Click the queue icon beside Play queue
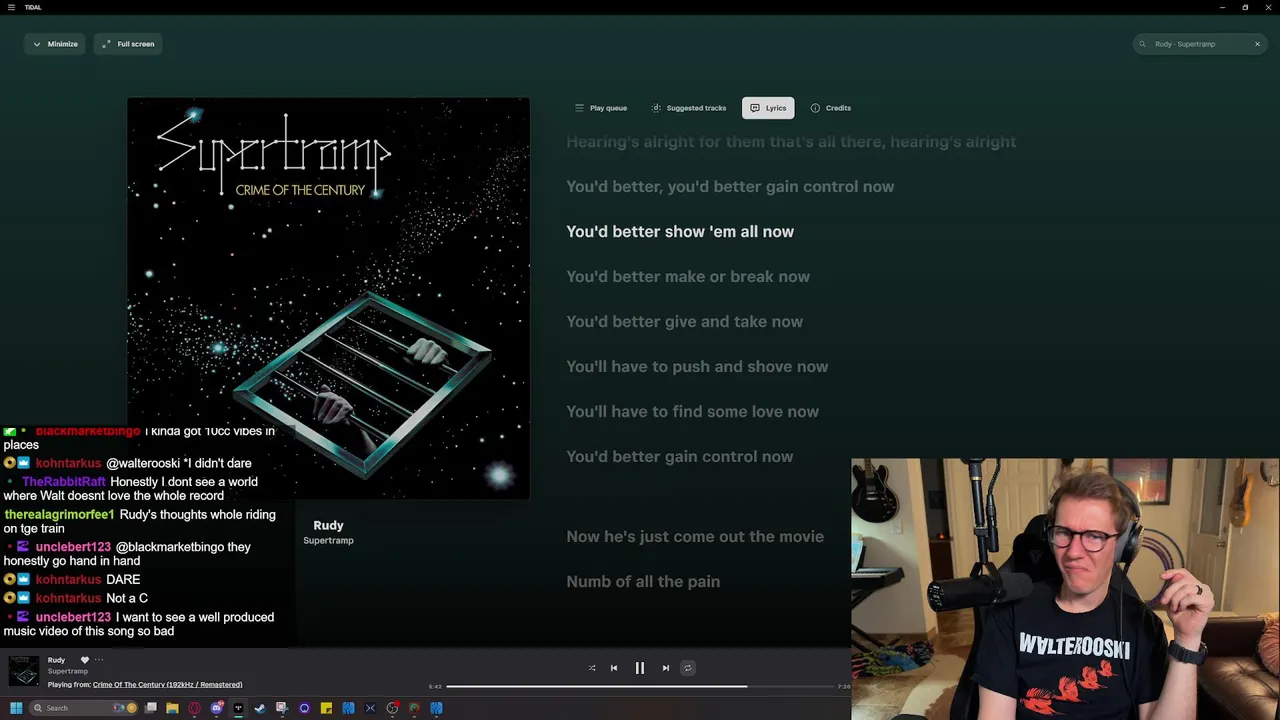 pos(579,108)
